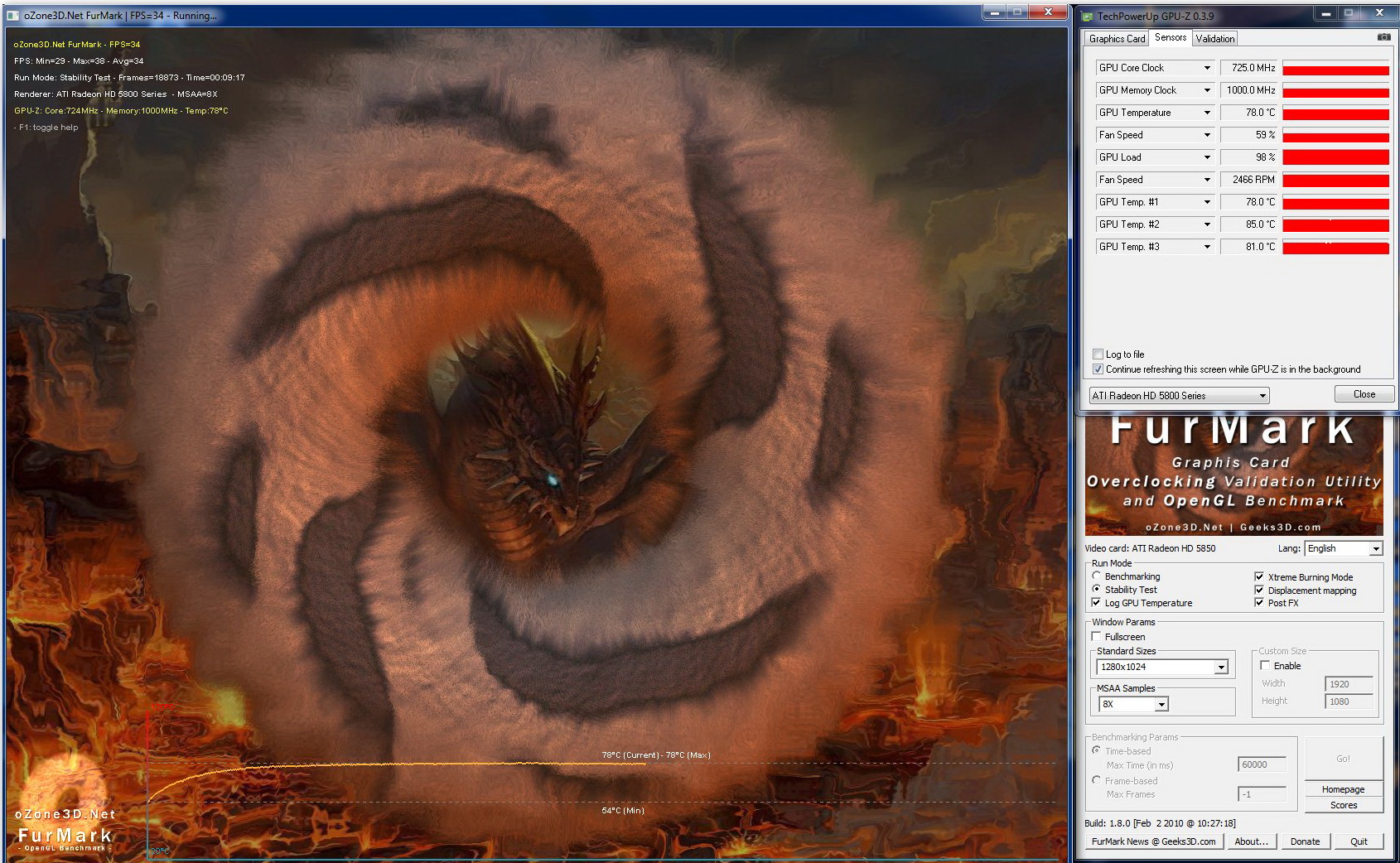
Task: Click the FurMark banner image
Action: click(1233, 475)
